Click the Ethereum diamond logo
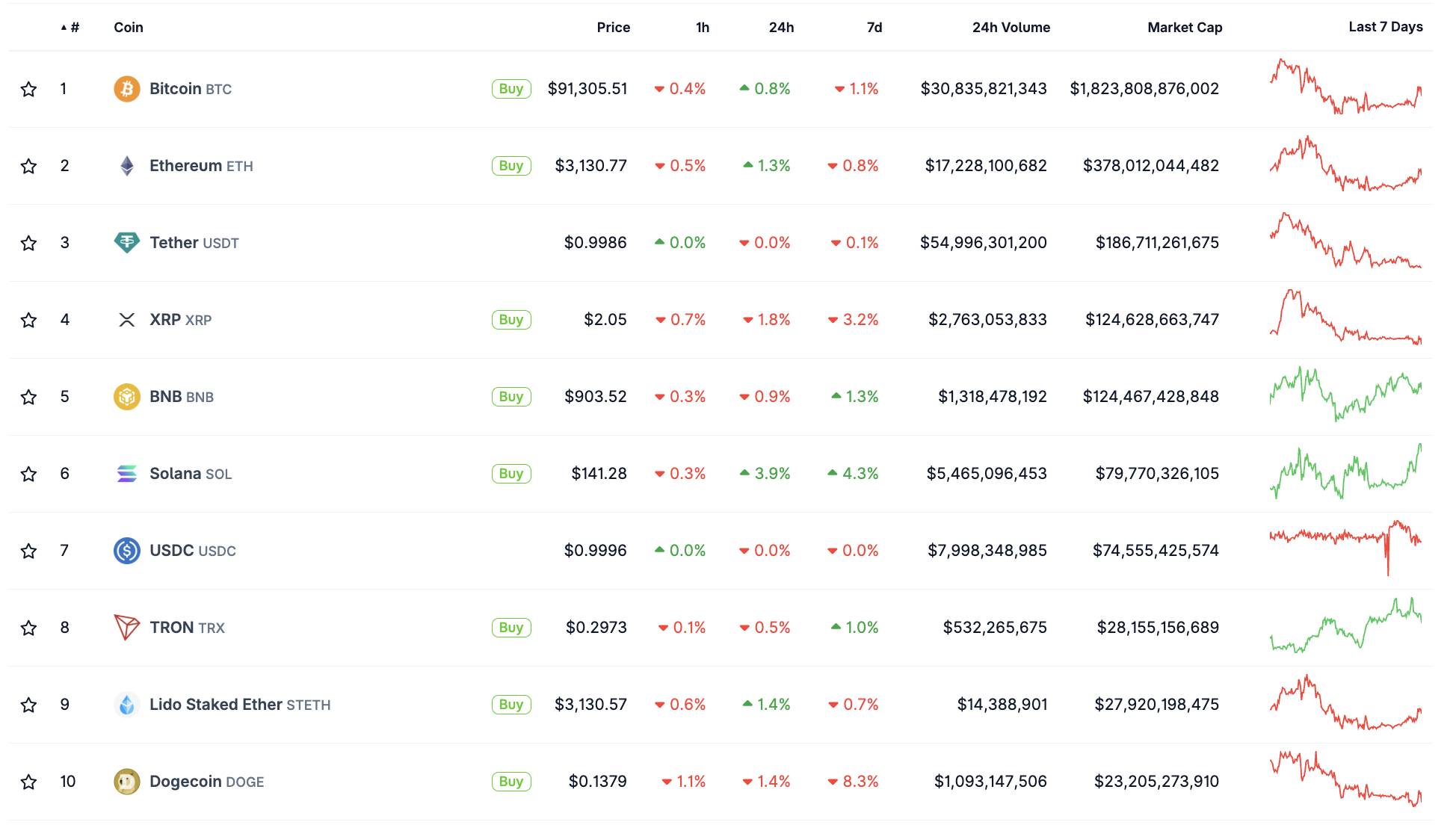This screenshot has width=1456, height=825. coord(126,166)
